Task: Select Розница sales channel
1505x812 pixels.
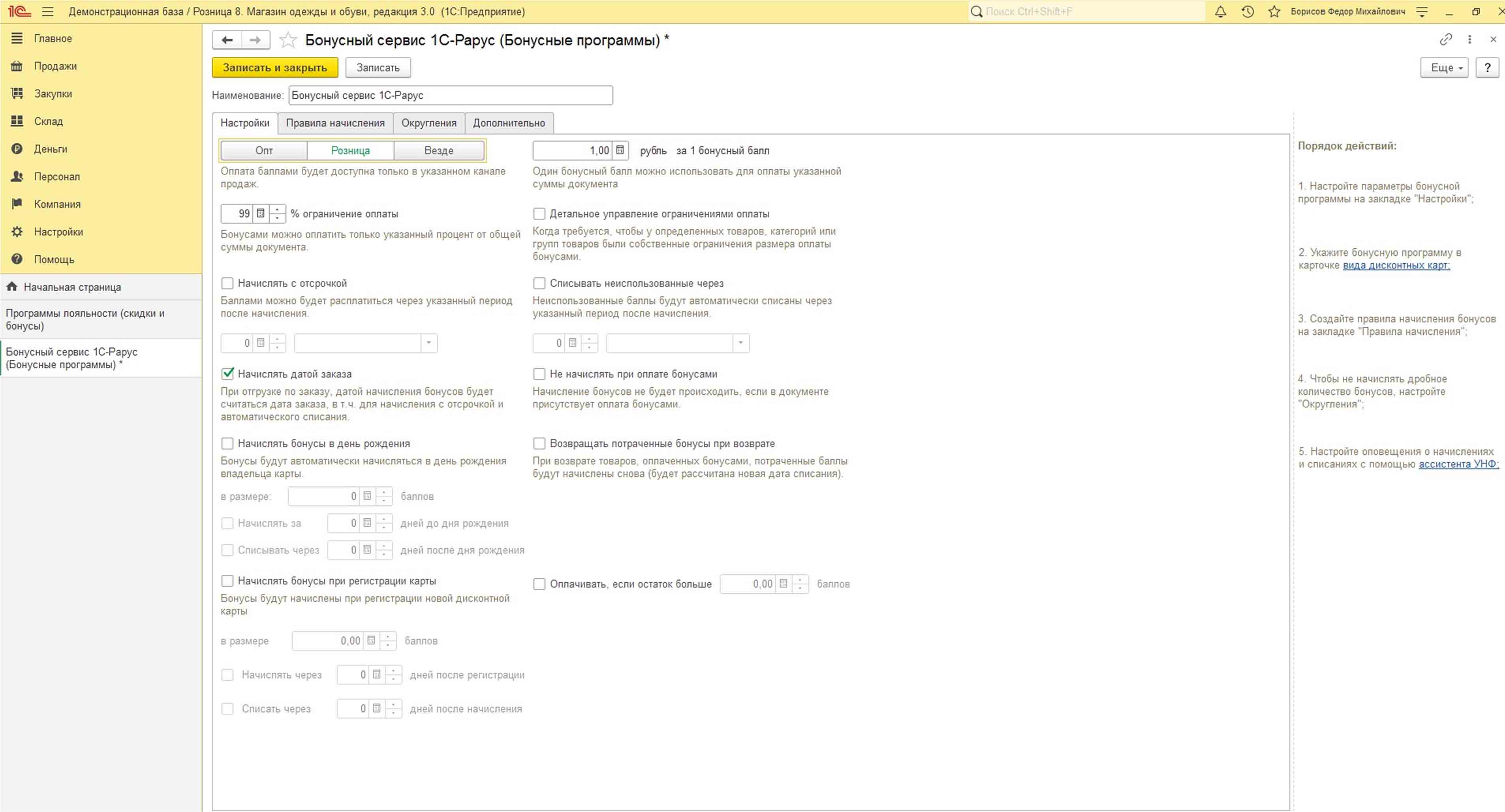Action: coord(351,150)
